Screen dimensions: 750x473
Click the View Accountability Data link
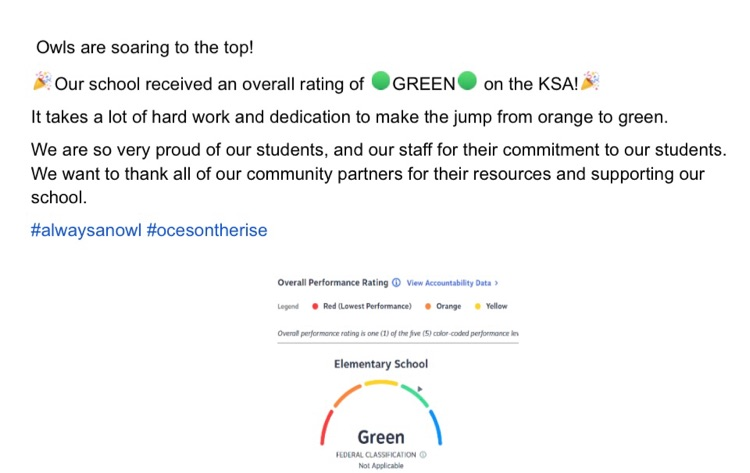click(452, 283)
